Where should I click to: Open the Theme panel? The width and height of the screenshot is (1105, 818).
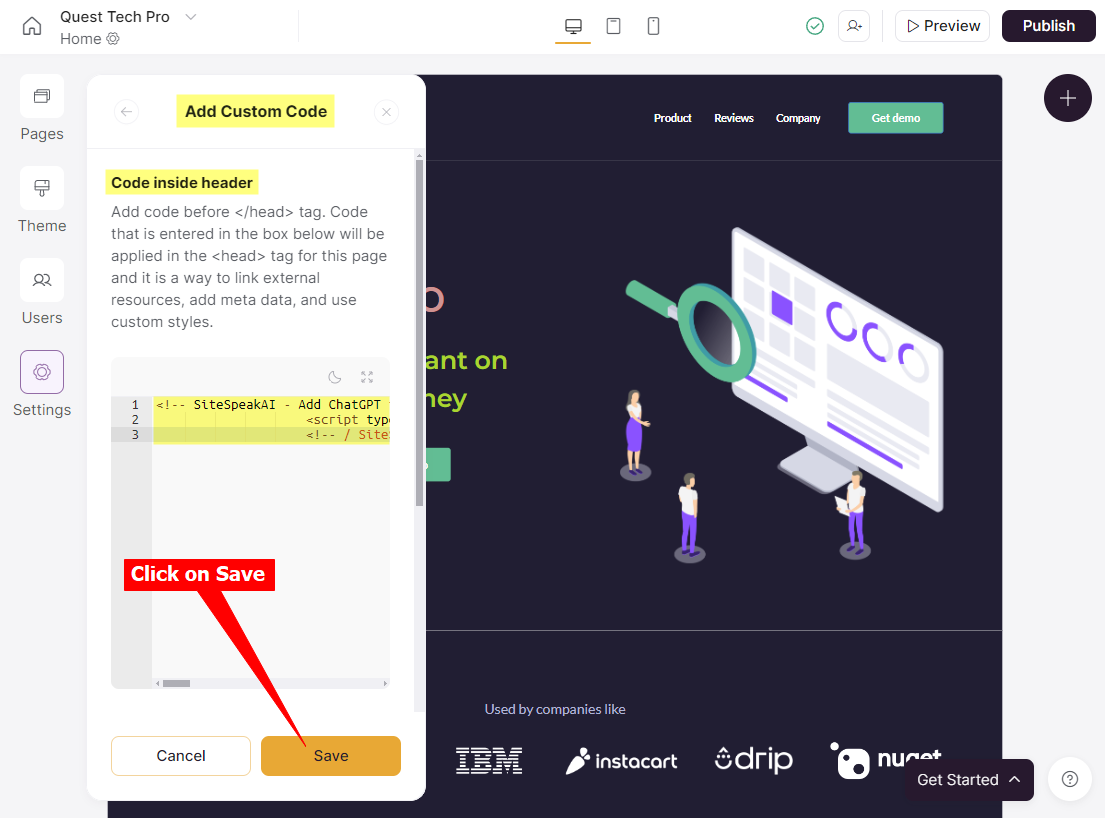tap(42, 201)
